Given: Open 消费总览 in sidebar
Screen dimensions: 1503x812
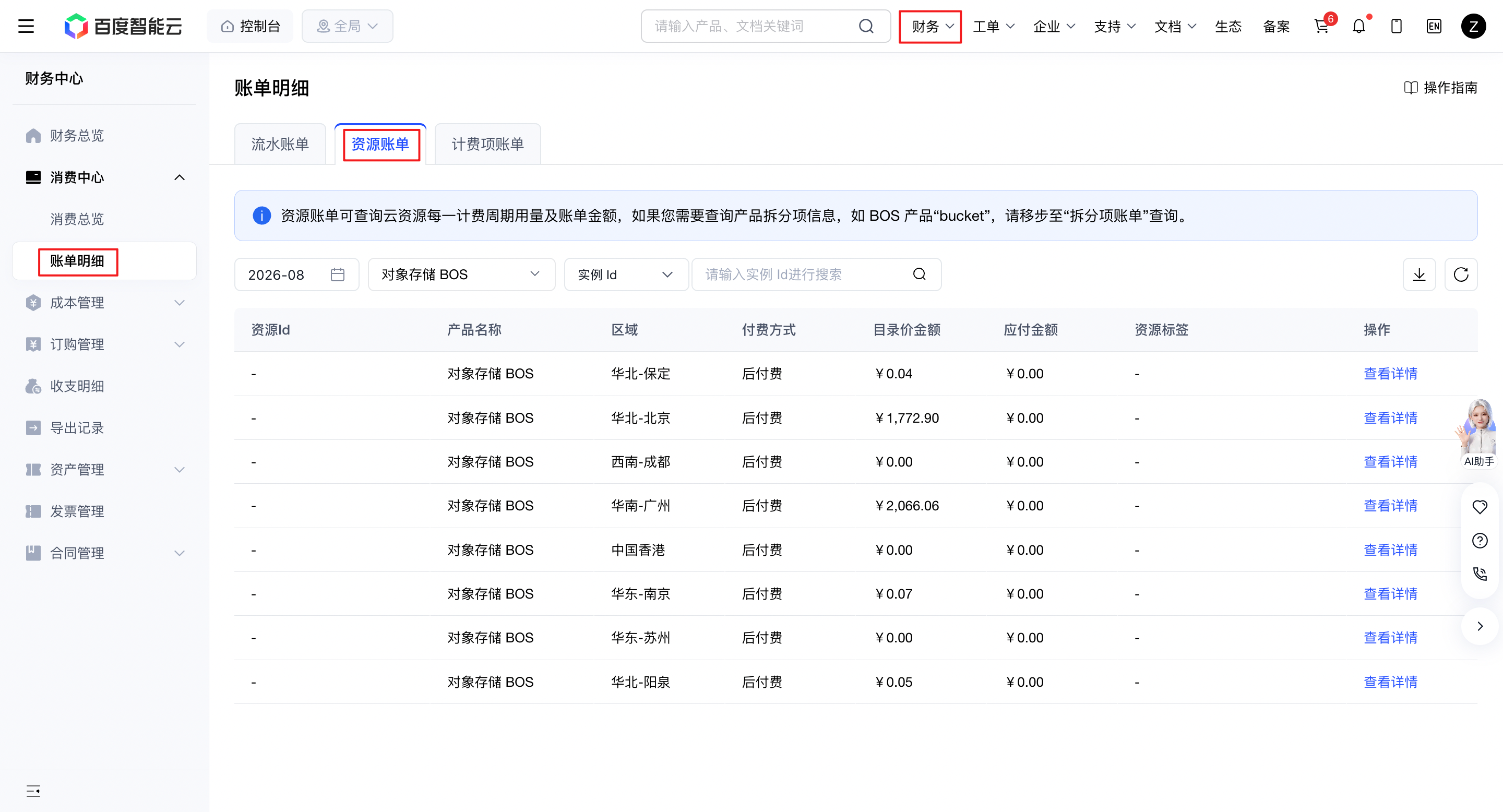Looking at the screenshot, I should click(x=77, y=219).
